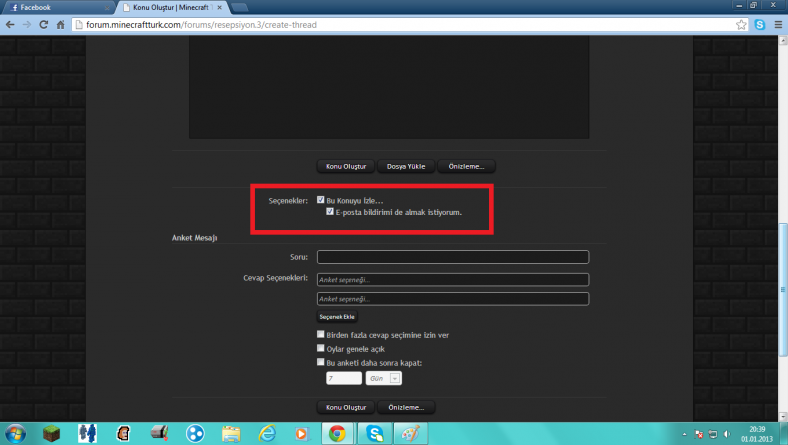Click upper Konu Oluştur button

point(346,166)
